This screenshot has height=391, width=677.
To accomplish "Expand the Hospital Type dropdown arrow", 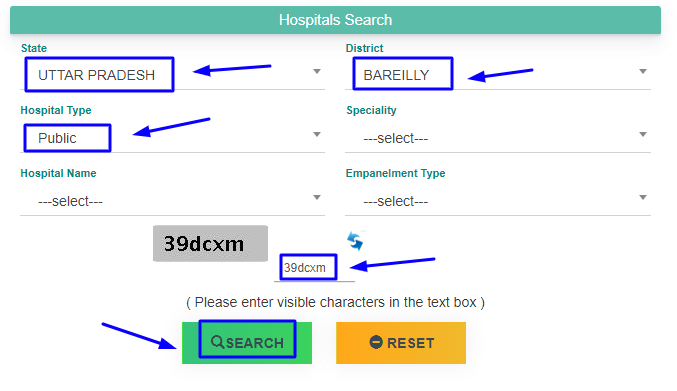I will click(317, 135).
